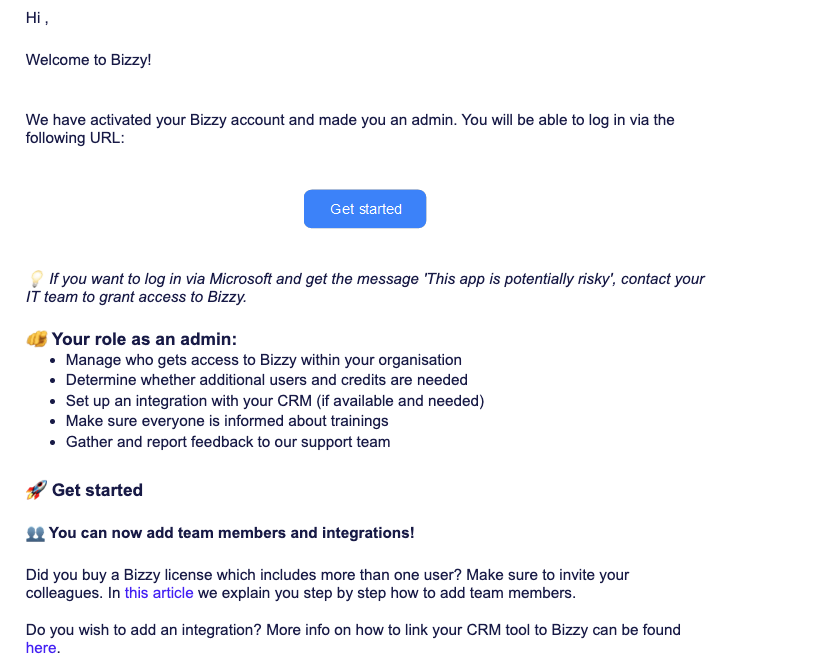This screenshot has width=816, height=665.
Task: Click 'Welcome to Bizzy!' greeting line
Action: (88, 60)
